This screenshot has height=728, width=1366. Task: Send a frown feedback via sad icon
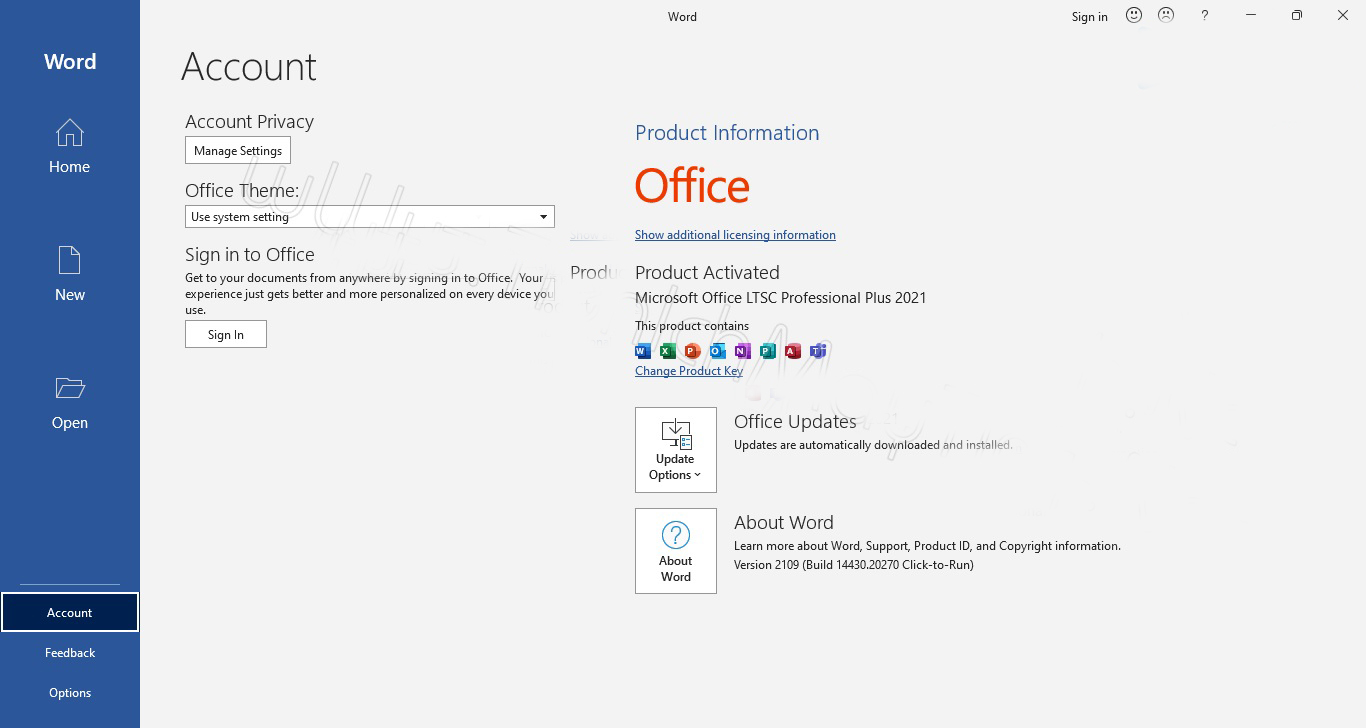(x=1166, y=15)
